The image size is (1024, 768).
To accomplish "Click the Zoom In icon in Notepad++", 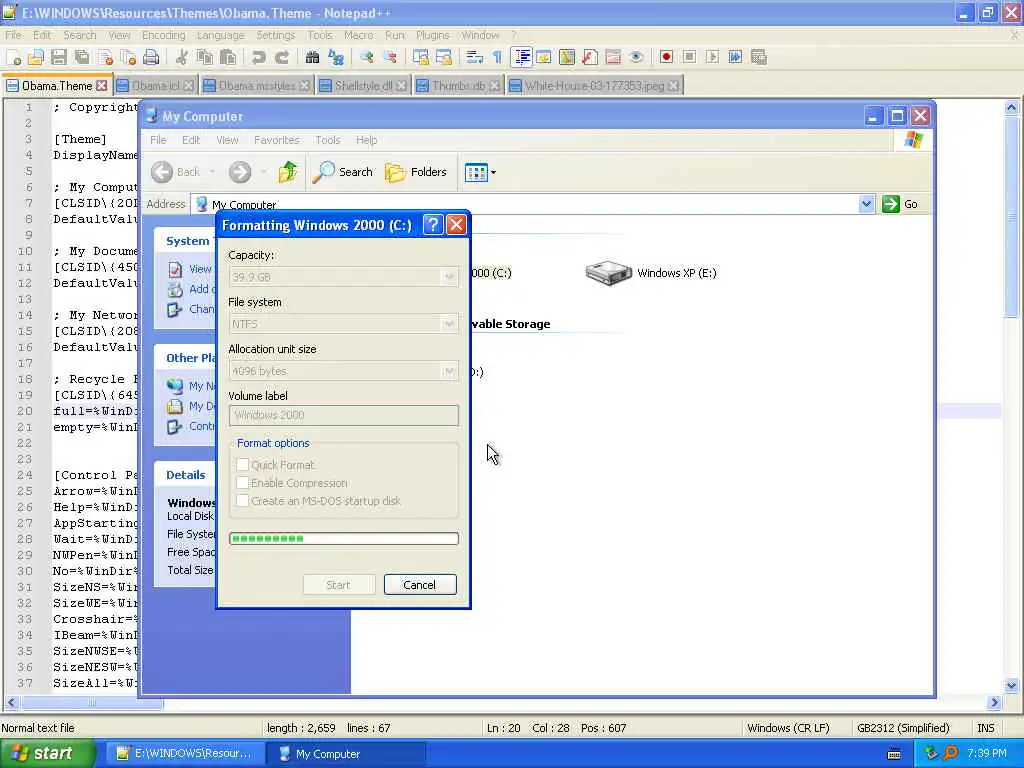I will (x=366, y=57).
